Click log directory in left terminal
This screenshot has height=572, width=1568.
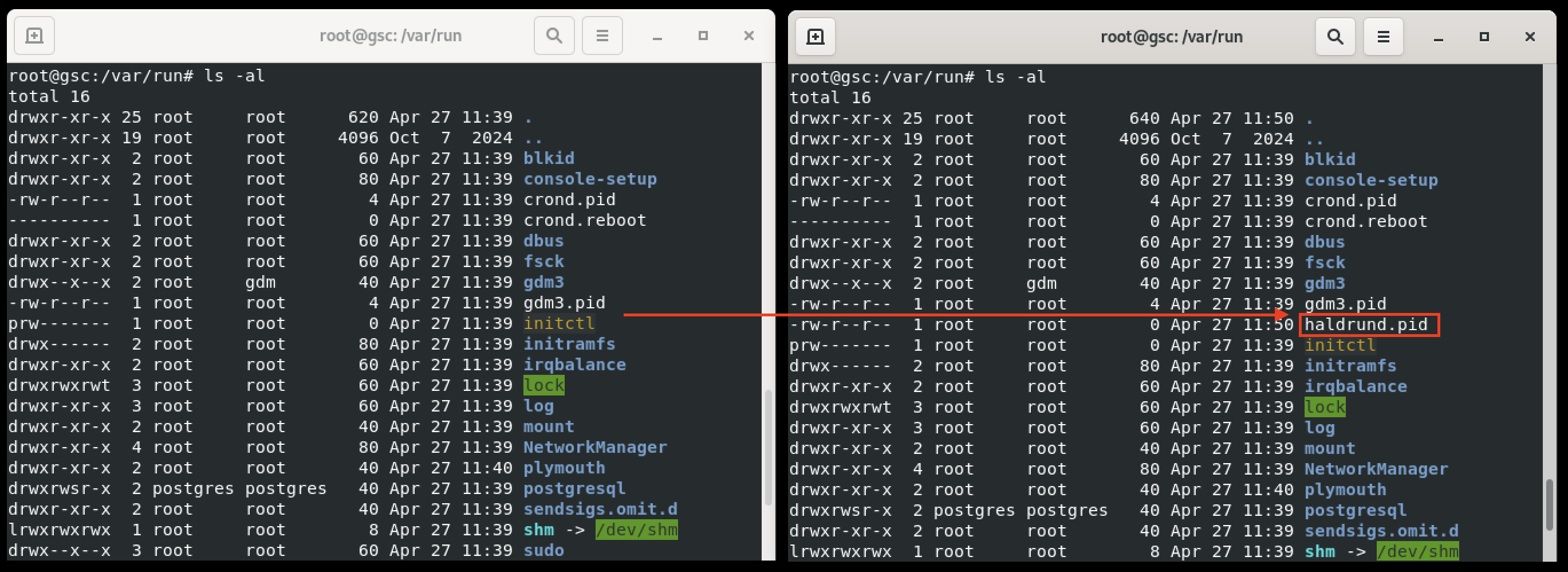539,406
